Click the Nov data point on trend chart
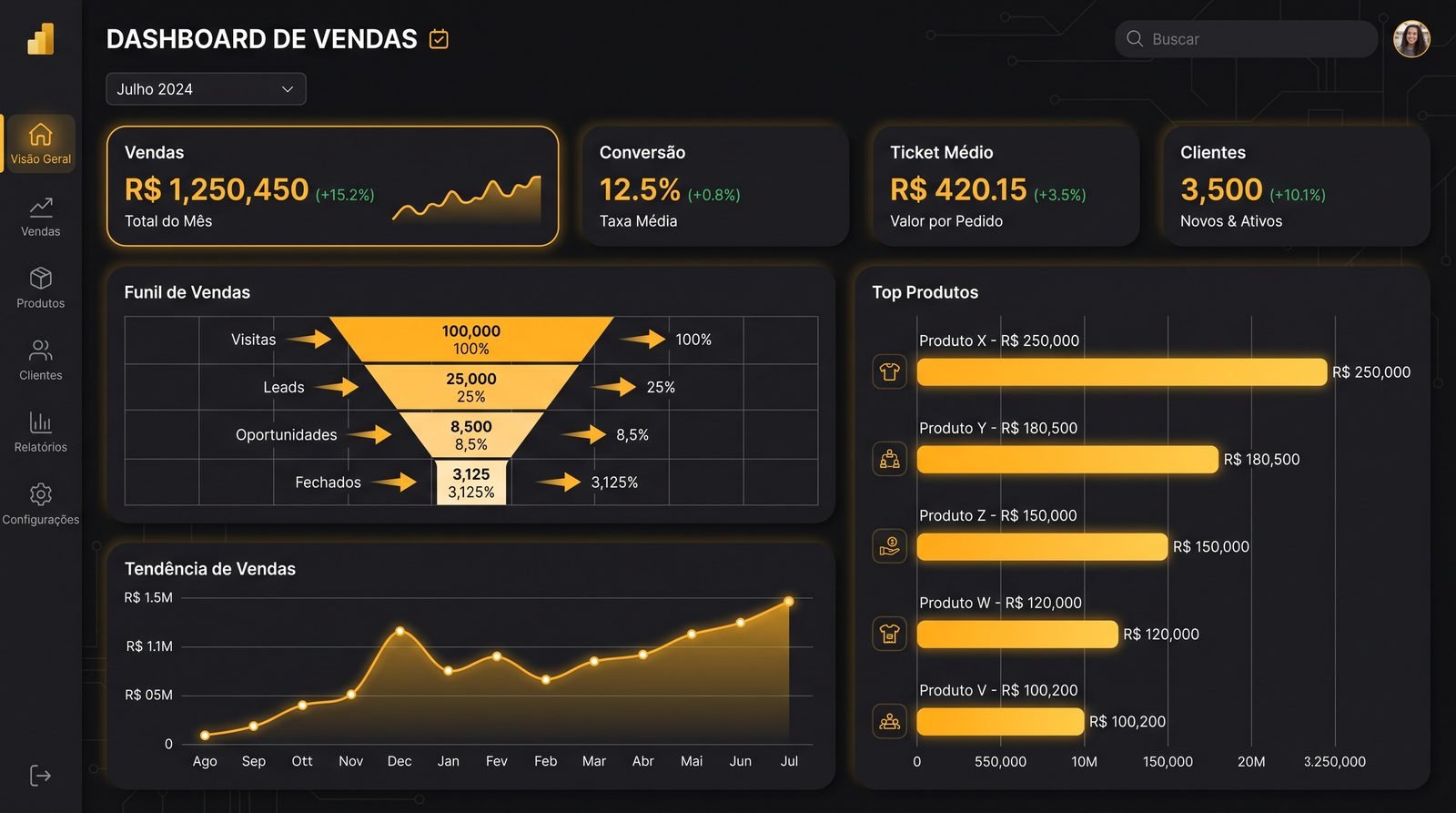 [x=351, y=694]
